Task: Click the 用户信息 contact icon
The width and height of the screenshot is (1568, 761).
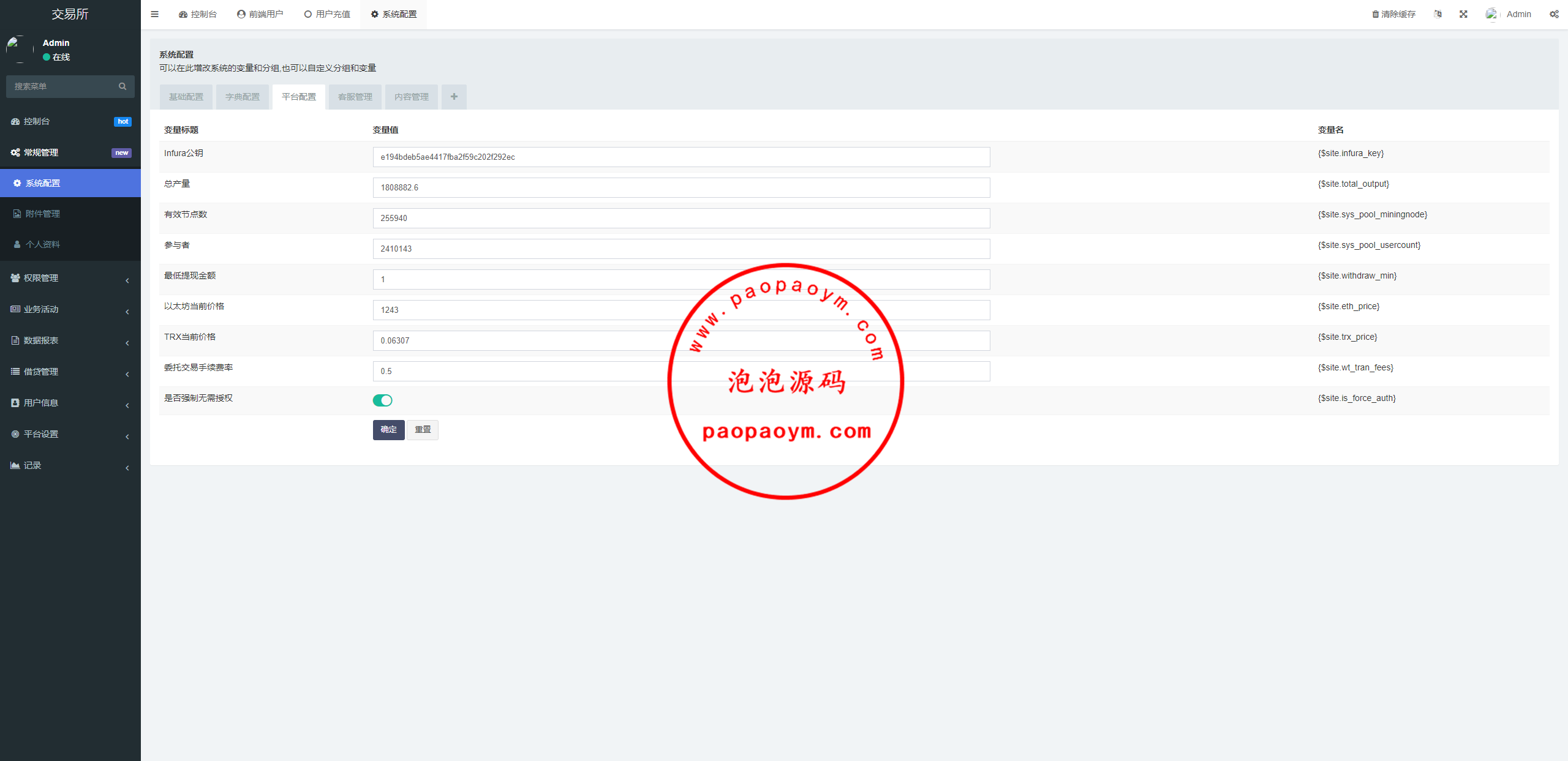Action: click(x=15, y=403)
